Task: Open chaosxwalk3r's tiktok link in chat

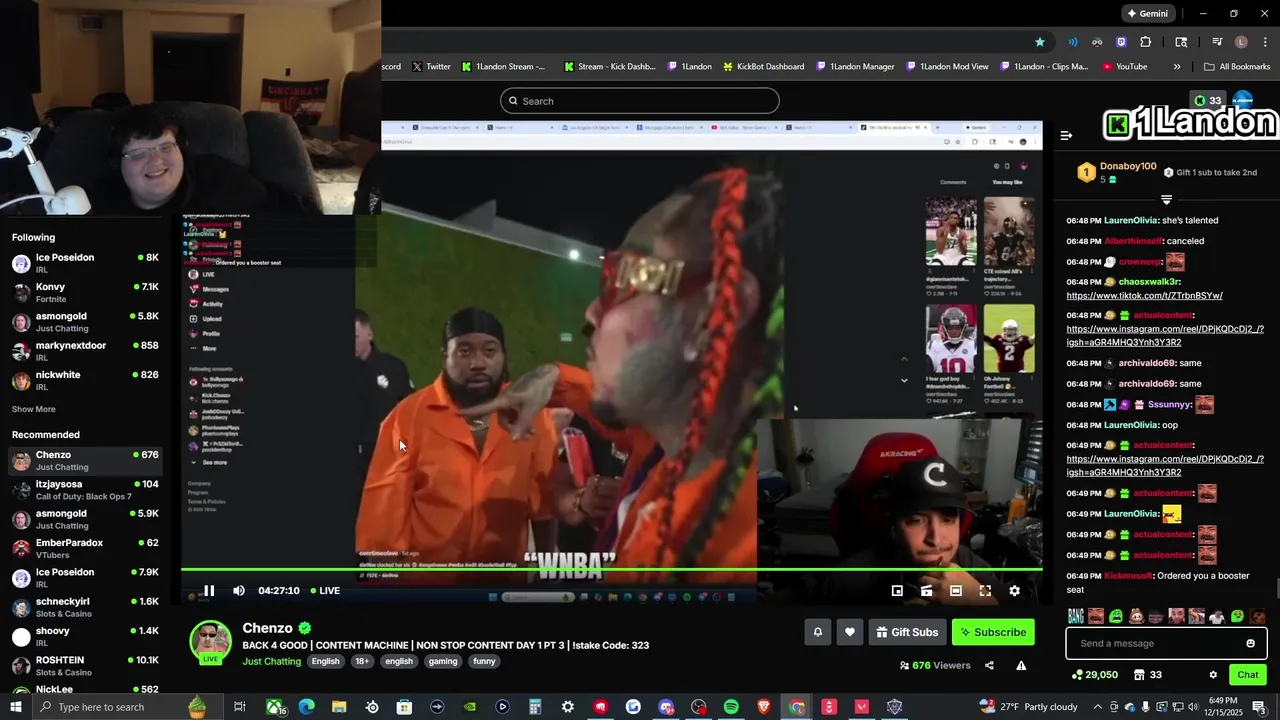Action: point(1144,296)
